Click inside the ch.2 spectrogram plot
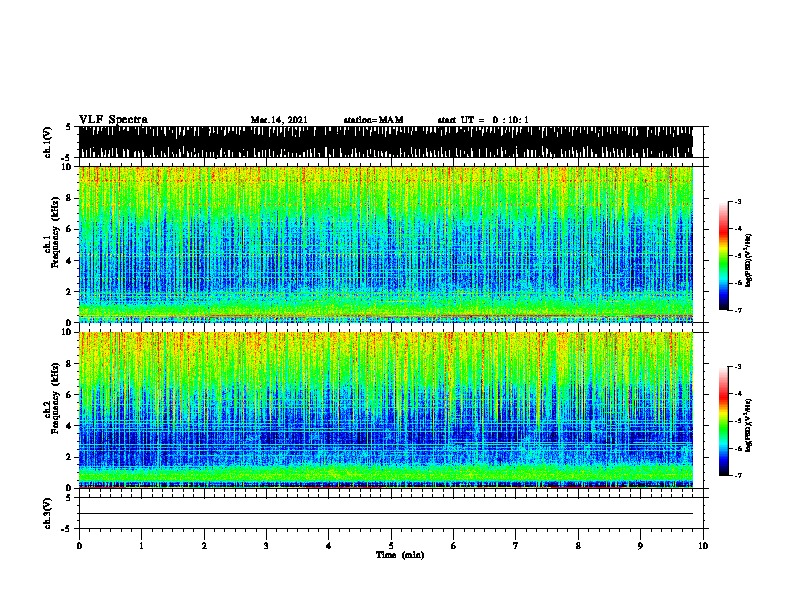The width and height of the screenshot is (792, 612). 386,410
